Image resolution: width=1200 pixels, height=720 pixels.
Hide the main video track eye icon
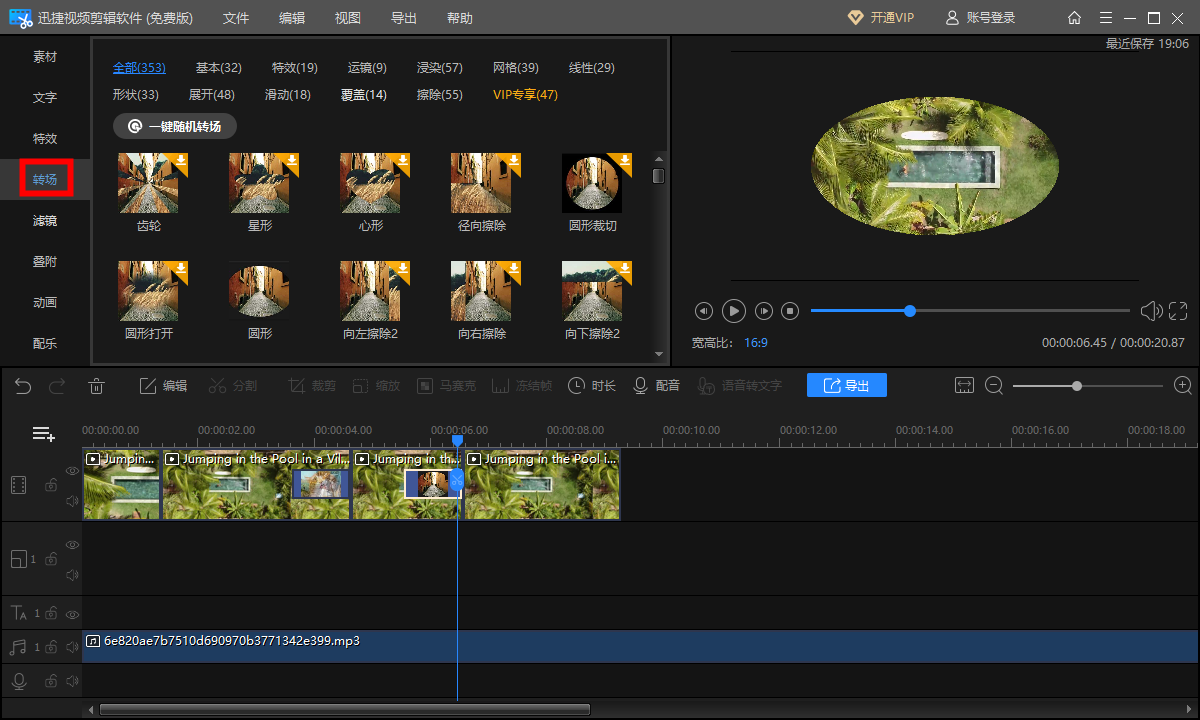tap(72, 470)
